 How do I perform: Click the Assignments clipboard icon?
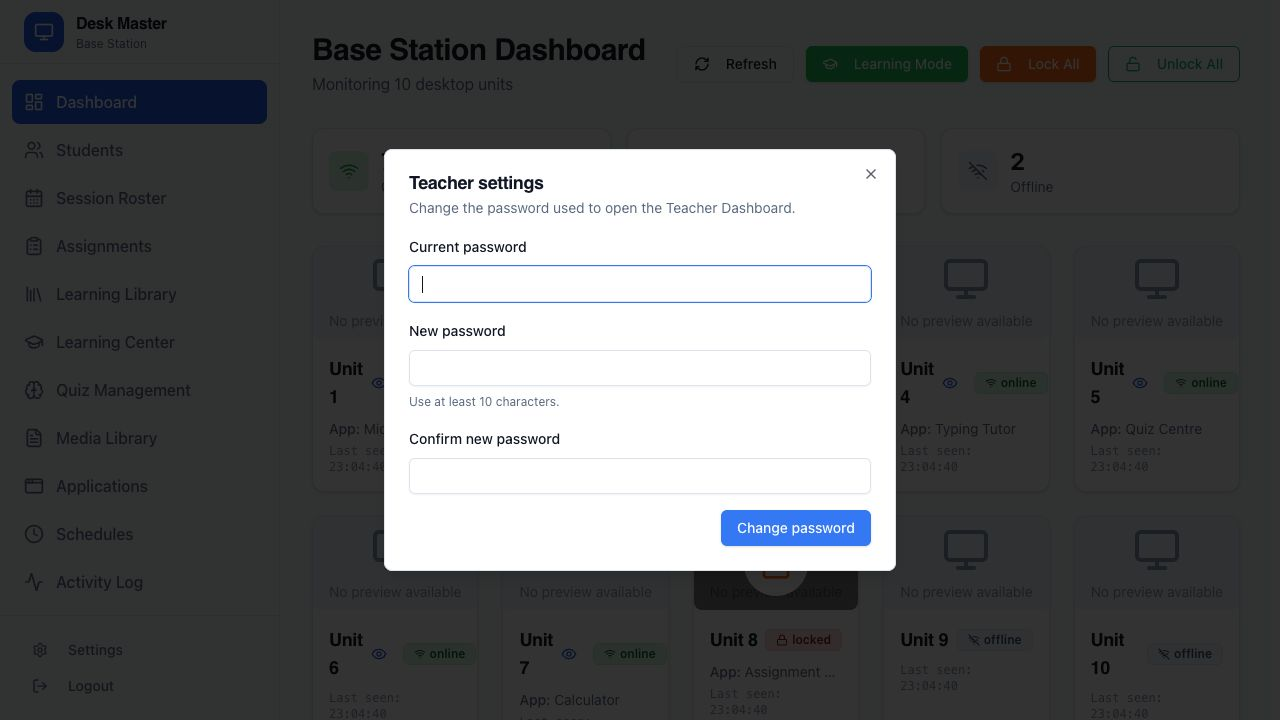(34, 246)
